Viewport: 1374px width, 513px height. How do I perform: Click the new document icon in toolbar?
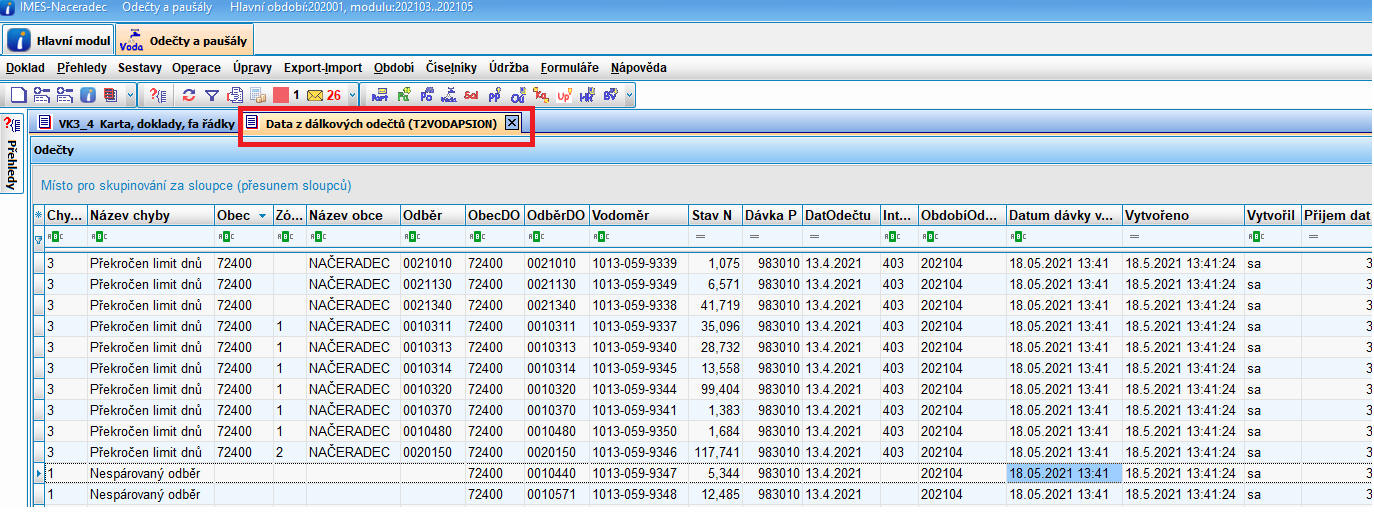[17, 96]
